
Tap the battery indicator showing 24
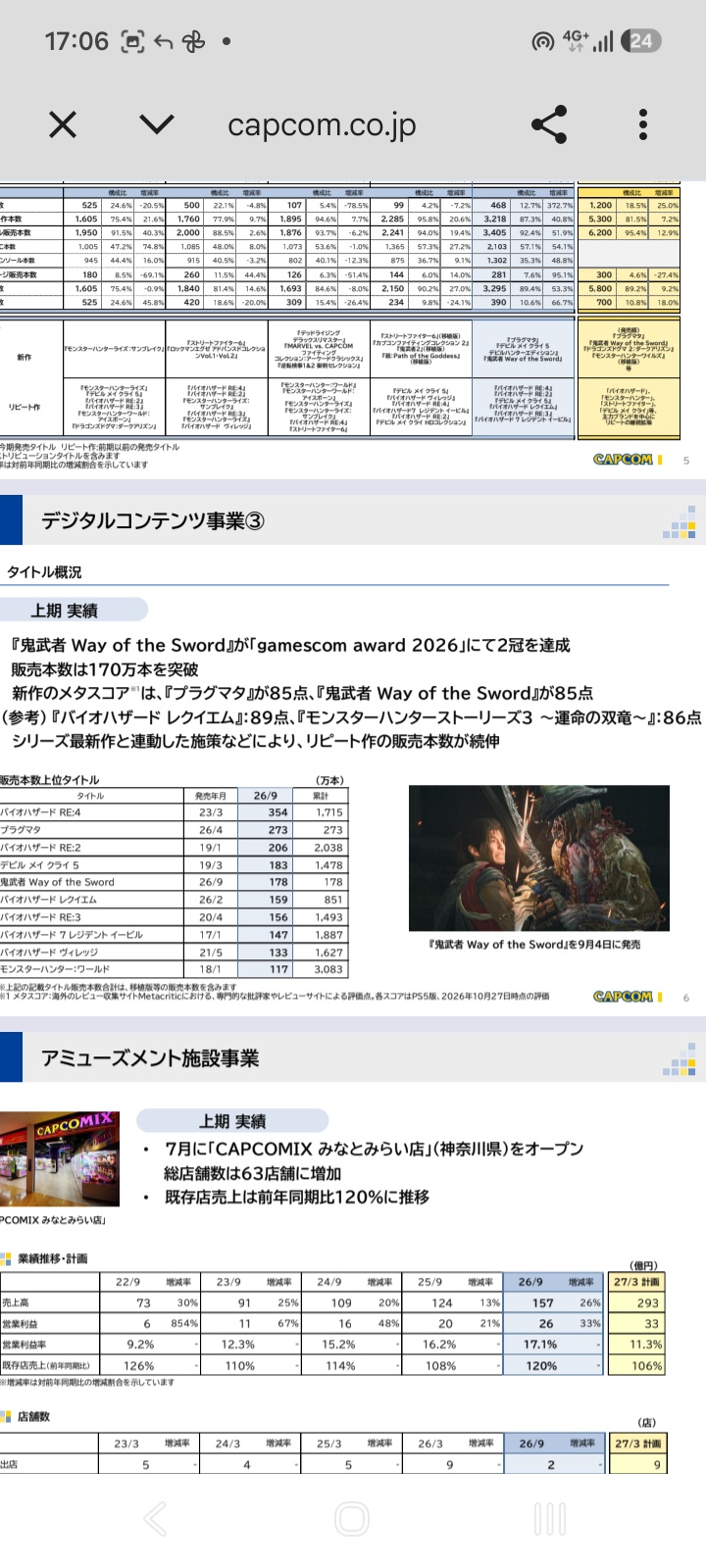click(641, 40)
